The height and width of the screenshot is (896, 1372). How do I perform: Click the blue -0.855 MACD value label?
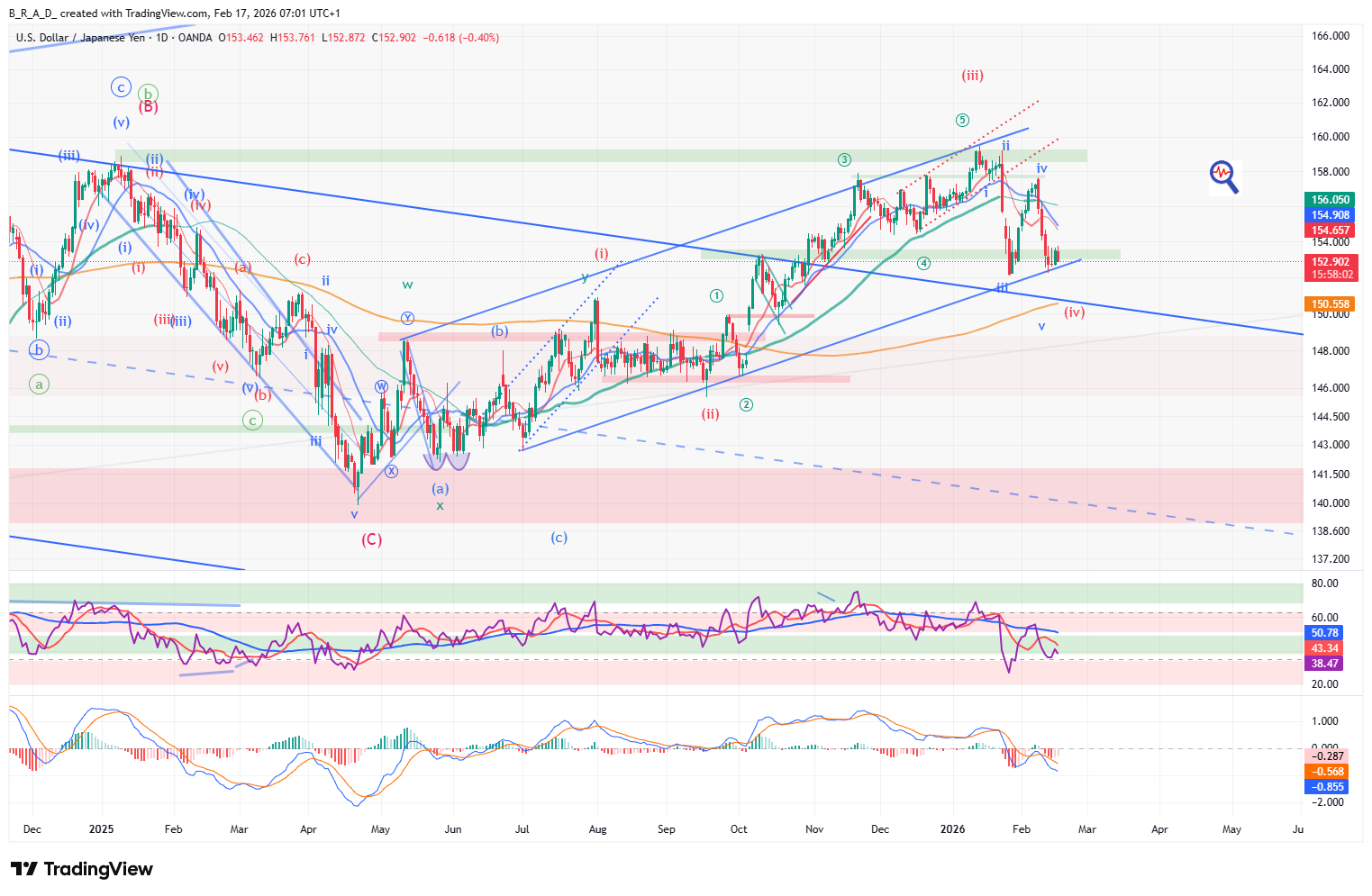[x=1327, y=787]
